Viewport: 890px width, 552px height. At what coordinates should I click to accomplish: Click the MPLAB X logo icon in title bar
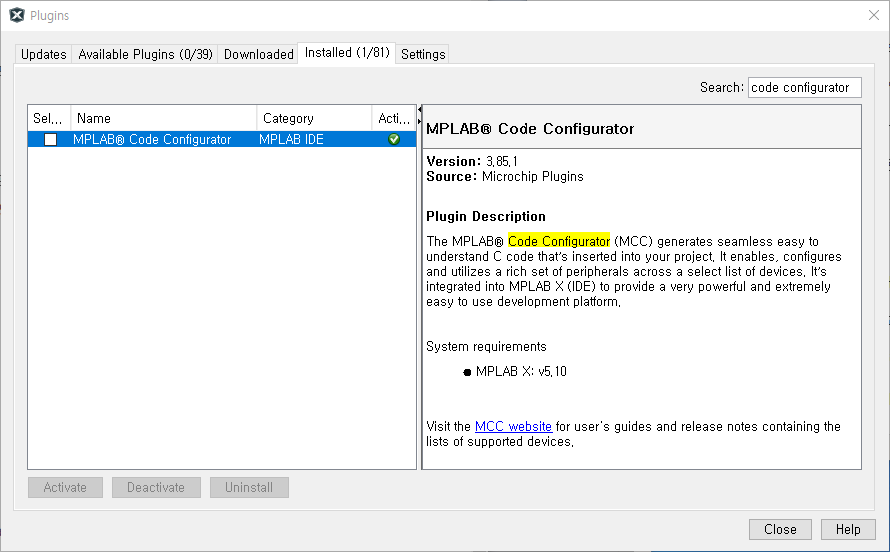pos(17,15)
